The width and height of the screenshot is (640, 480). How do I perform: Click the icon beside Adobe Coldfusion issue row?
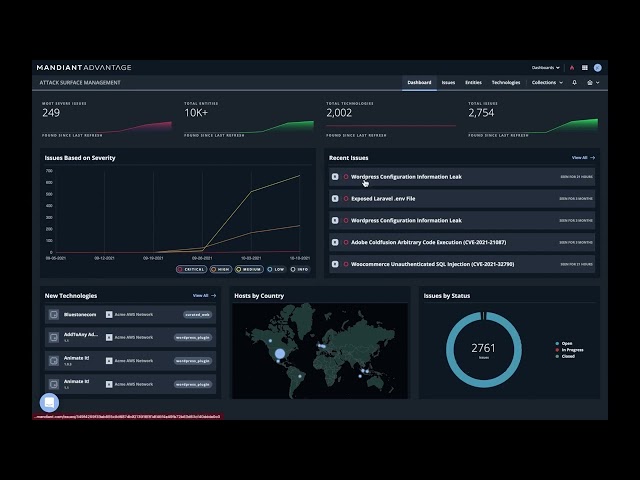[335, 242]
